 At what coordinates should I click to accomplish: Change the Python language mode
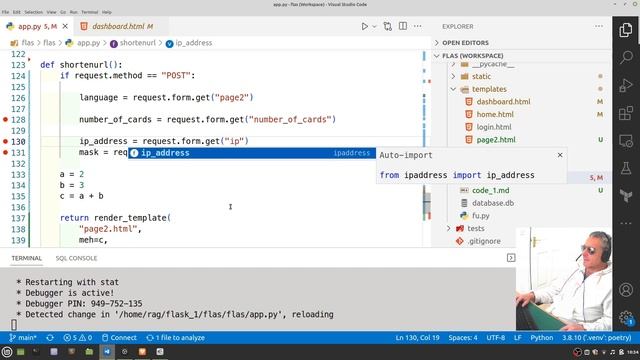542,338
